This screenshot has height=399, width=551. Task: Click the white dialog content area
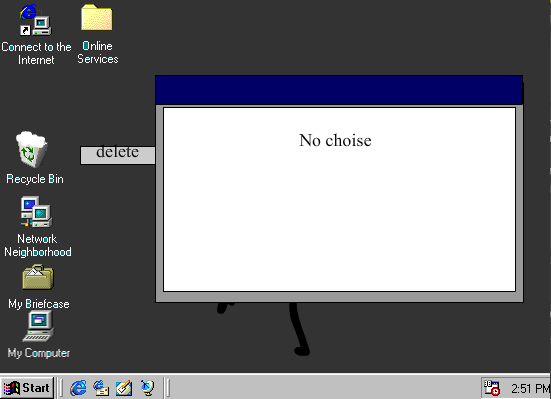coord(339,199)
